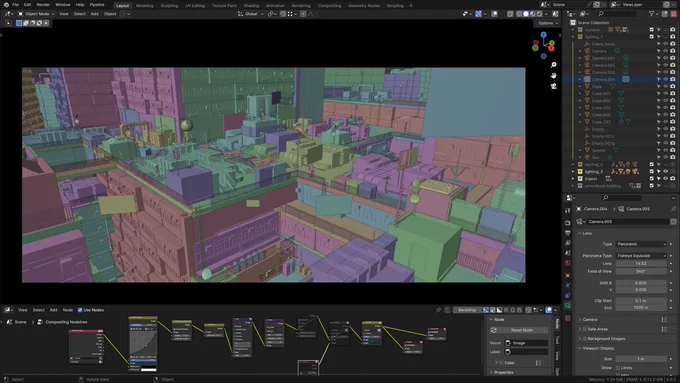Open the compositor Node menu
Image resolution: width=680 pixels, height=383 pixels.
coord(68,310)
